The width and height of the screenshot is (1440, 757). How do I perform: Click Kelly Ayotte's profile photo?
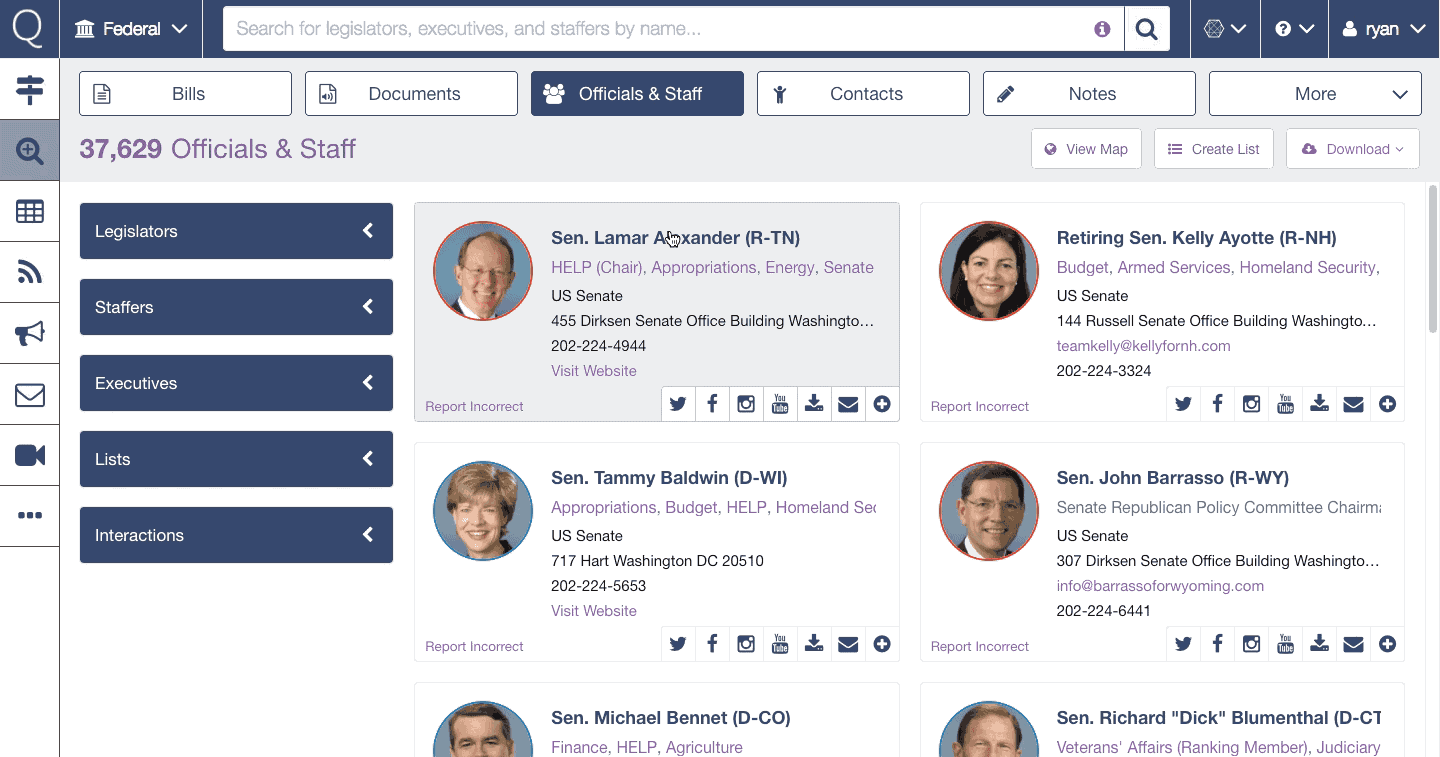click(x=989, y=271)
